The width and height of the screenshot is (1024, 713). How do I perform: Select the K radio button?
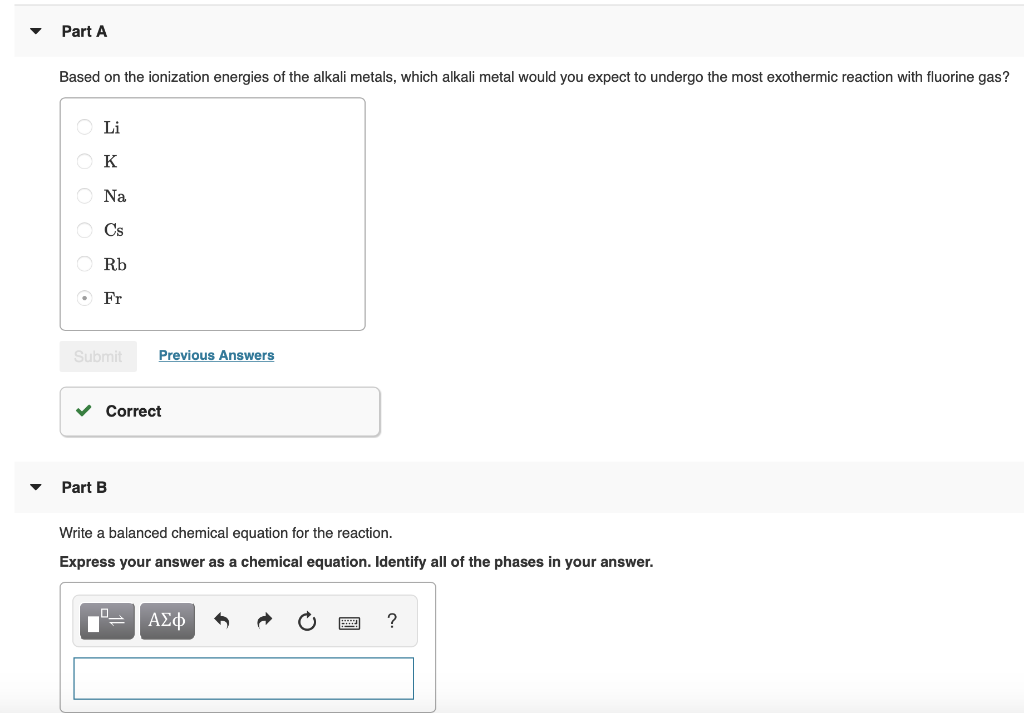[85, 161]
